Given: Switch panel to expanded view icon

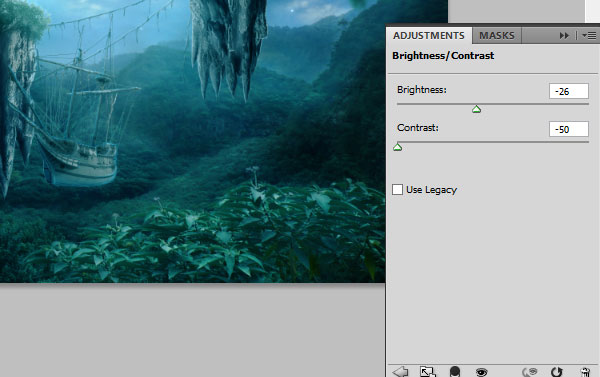Looking at the screenshot, I should 427,372.
